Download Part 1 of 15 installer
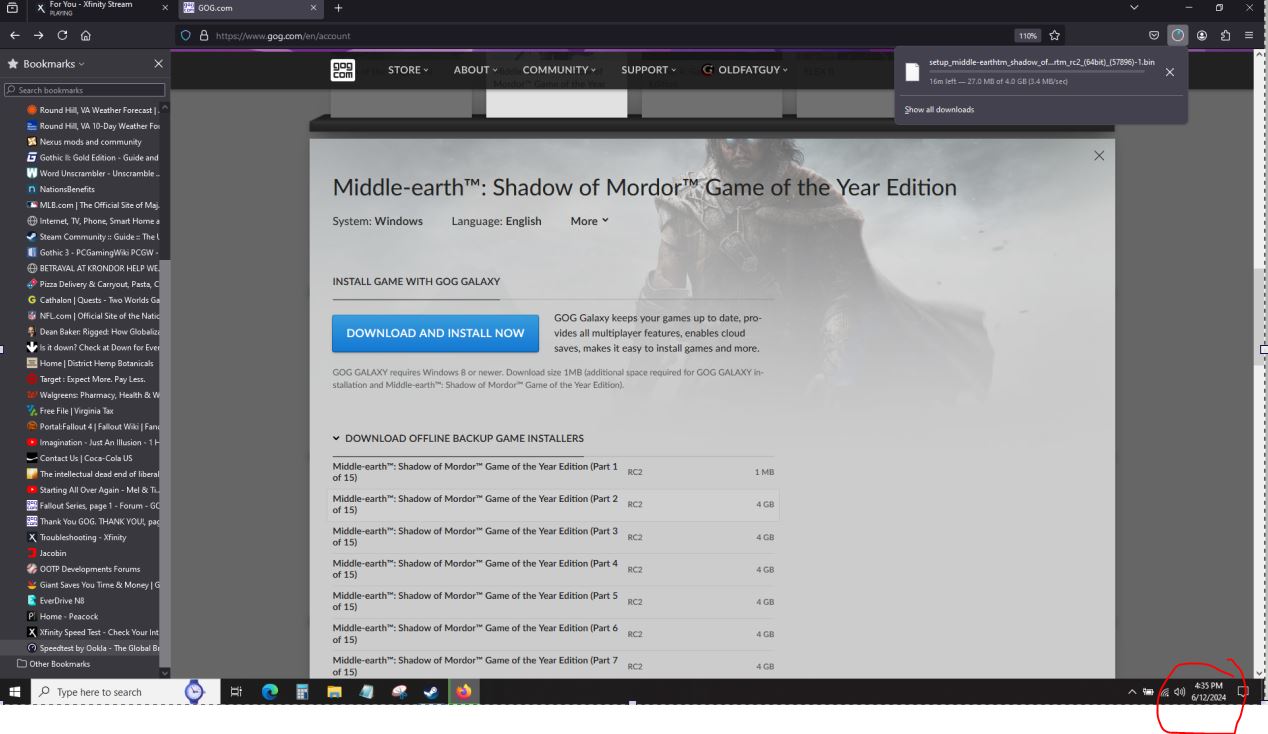The image size is (1268, 734). [553, 472]
